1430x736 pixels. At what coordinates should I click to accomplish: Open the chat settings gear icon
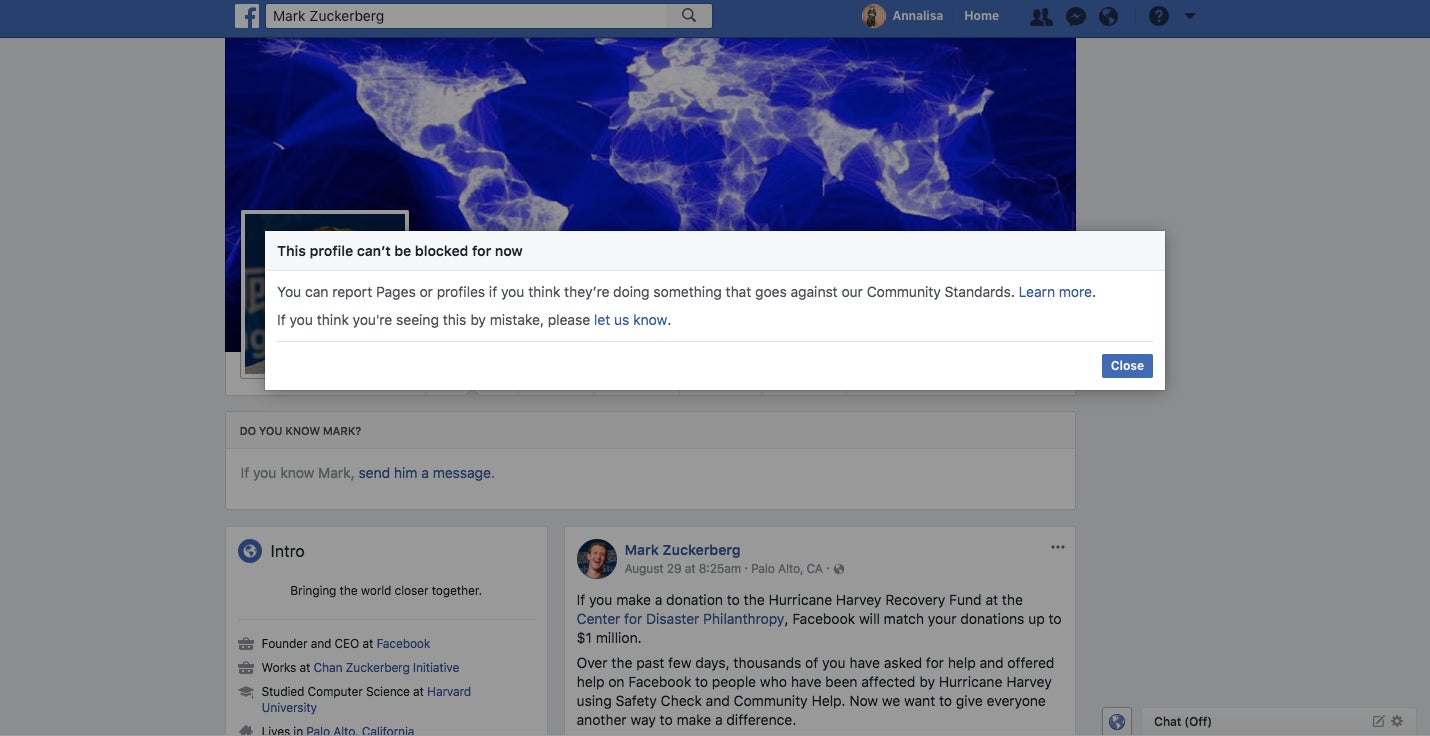tap(1397, 721)
